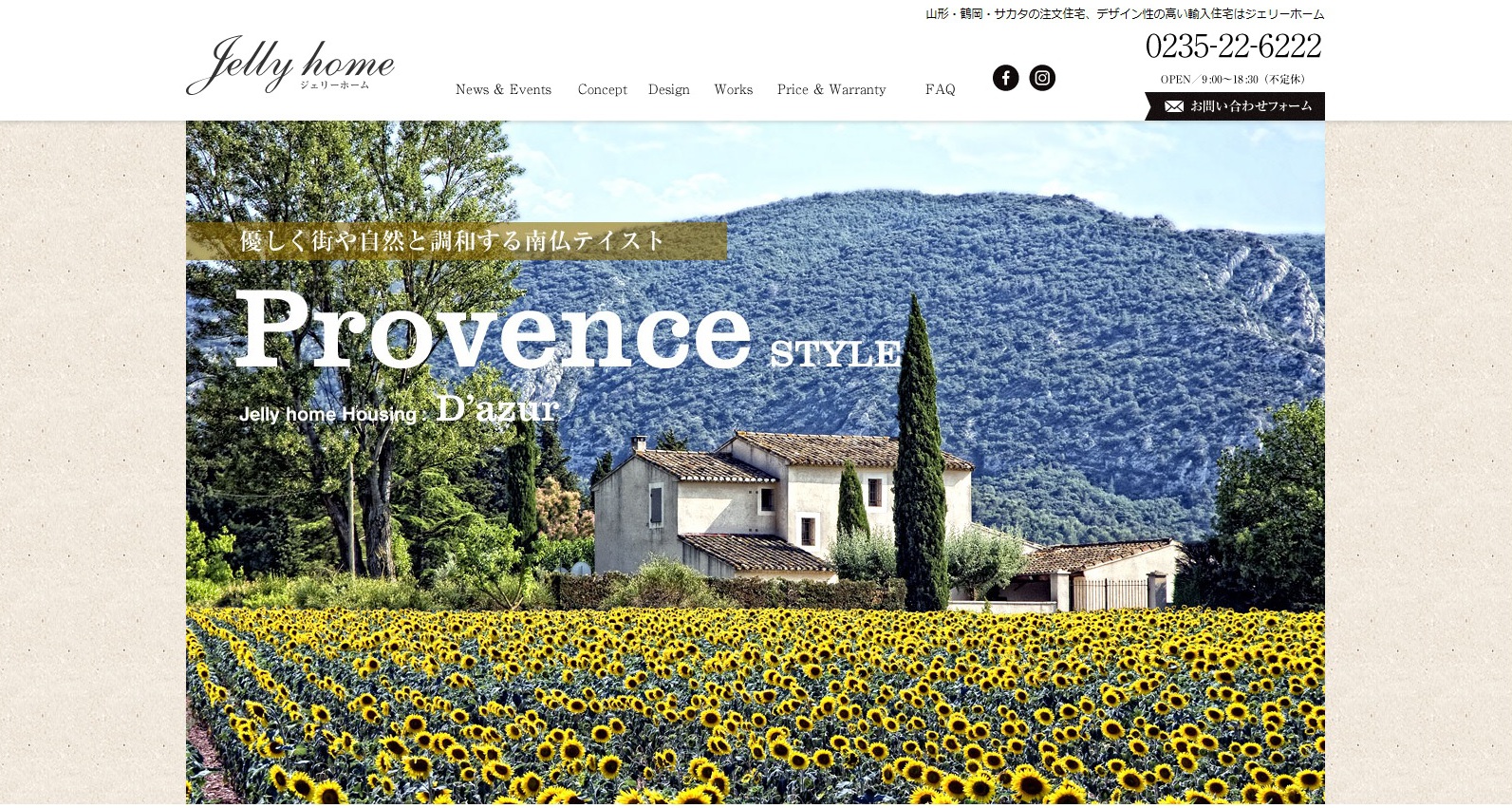Open News & Events menu item
The height and width of the screenshot is (808, 1512).
point(503,89)
